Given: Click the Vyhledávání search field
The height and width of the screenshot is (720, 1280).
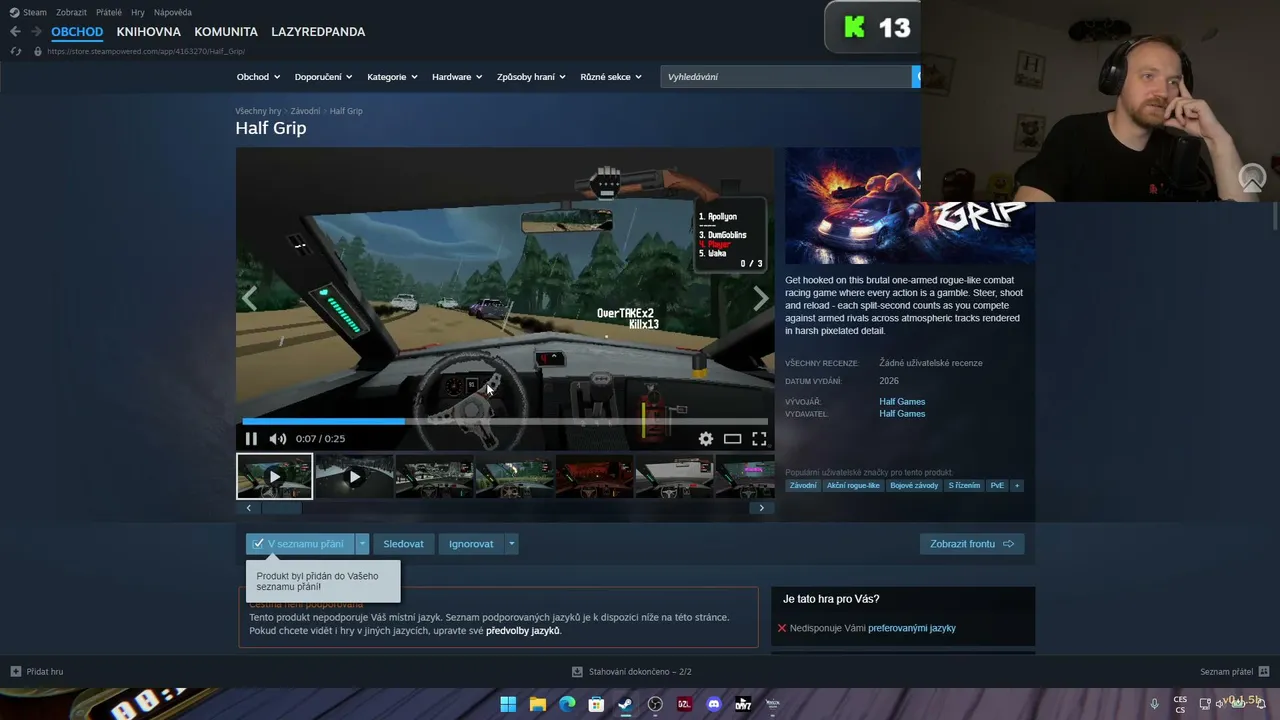Looking at the screenshot, I should coord(785,77).
